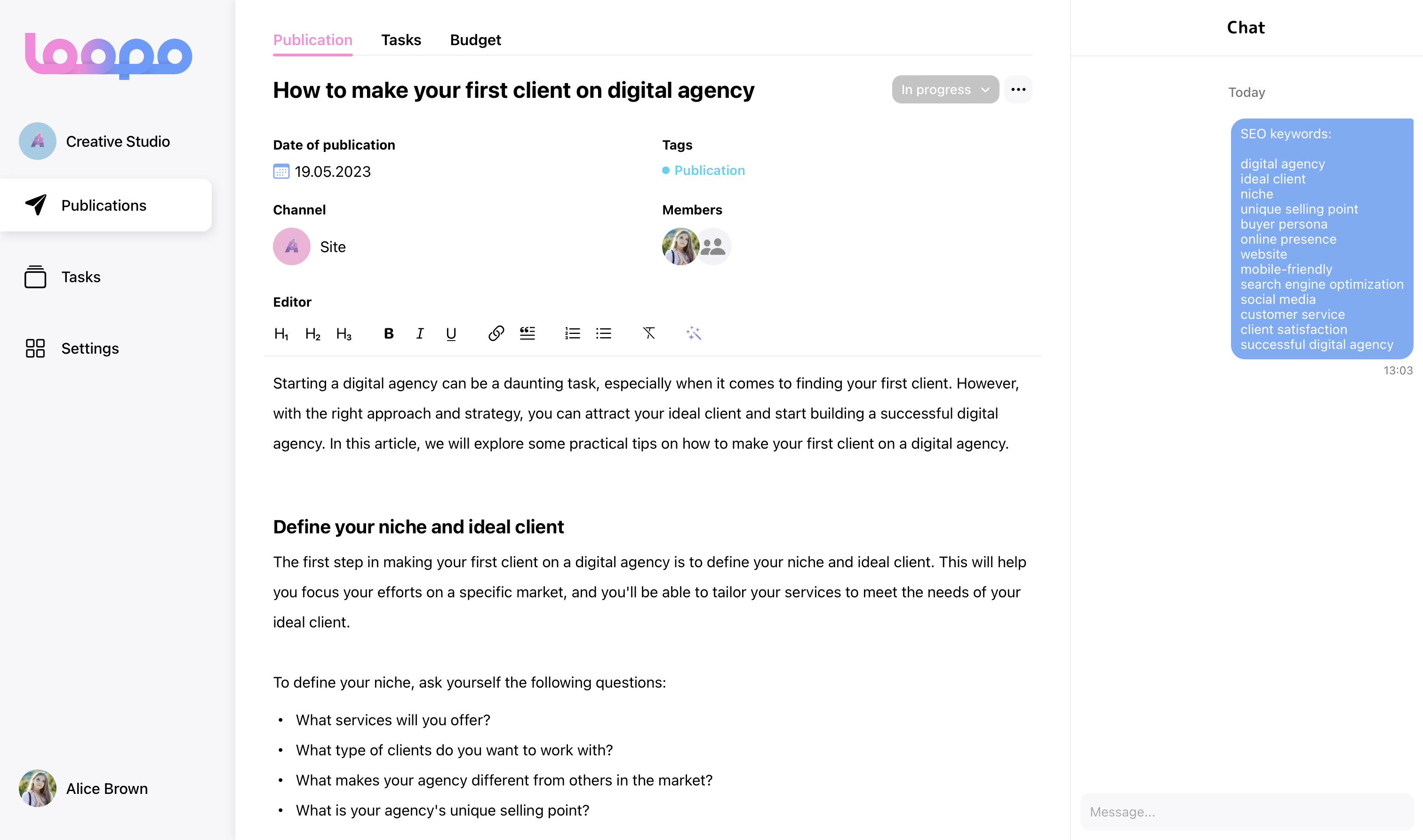Create a numbered list

573,333
